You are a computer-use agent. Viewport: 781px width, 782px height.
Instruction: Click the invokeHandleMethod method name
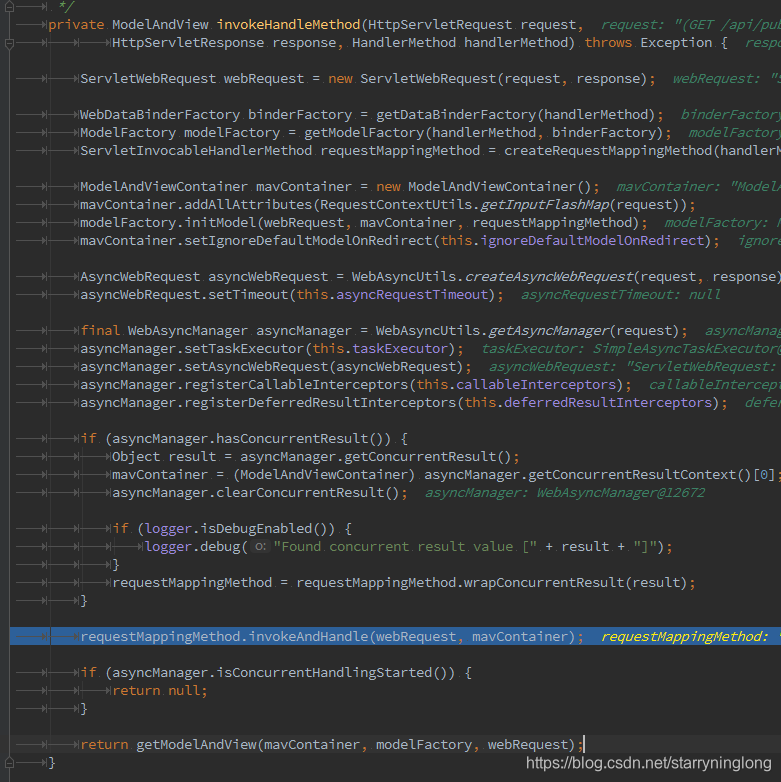click(x=288, y=24)
